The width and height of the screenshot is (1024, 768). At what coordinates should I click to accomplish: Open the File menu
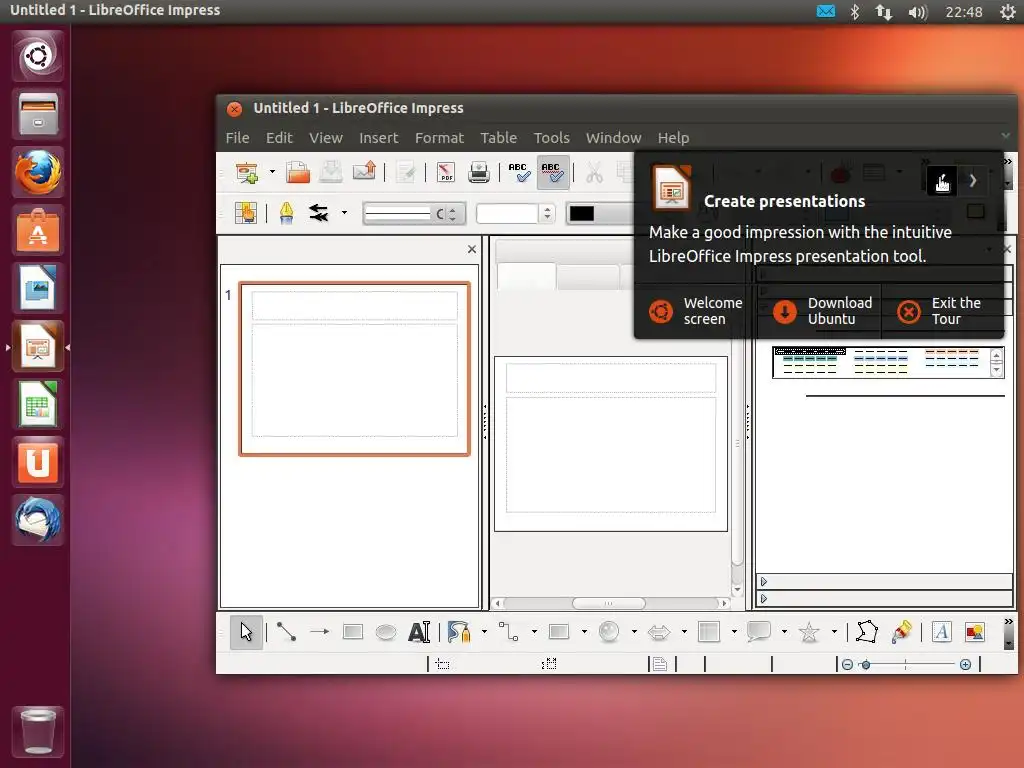click(238, 138)
